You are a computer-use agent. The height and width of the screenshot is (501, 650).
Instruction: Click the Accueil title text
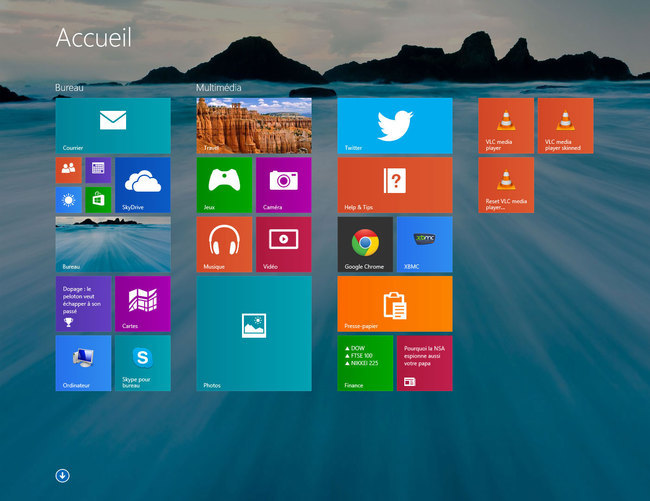point(94,37)
